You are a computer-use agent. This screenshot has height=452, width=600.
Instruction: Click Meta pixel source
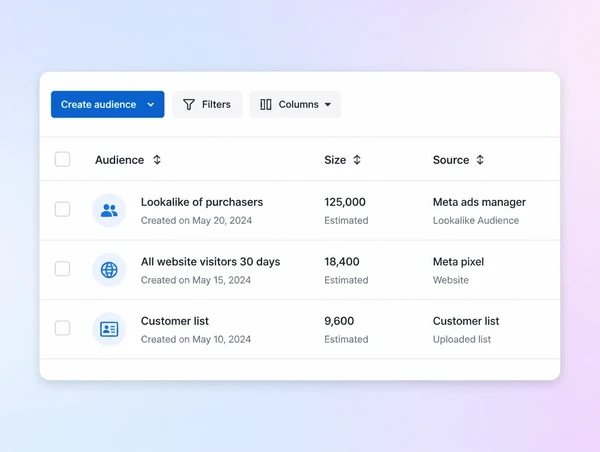pos(458,262)
